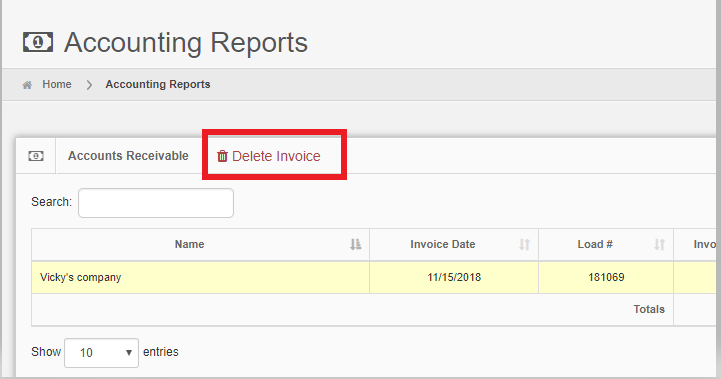721x379 pixels.
Task: Open the Home breadcrumb link
Action: 57,84
